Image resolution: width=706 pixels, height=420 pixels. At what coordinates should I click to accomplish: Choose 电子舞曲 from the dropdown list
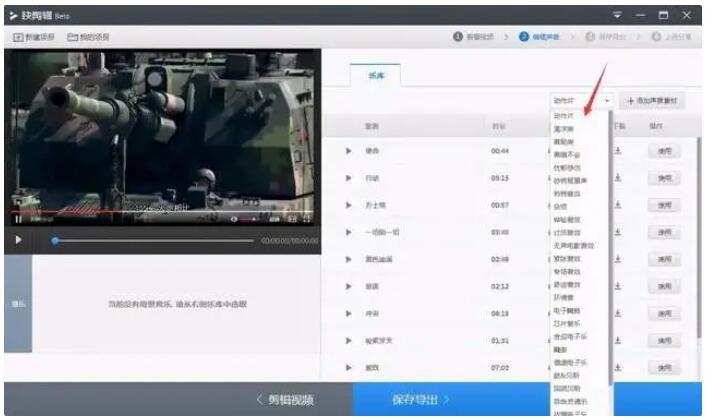(x=567, y=311)
